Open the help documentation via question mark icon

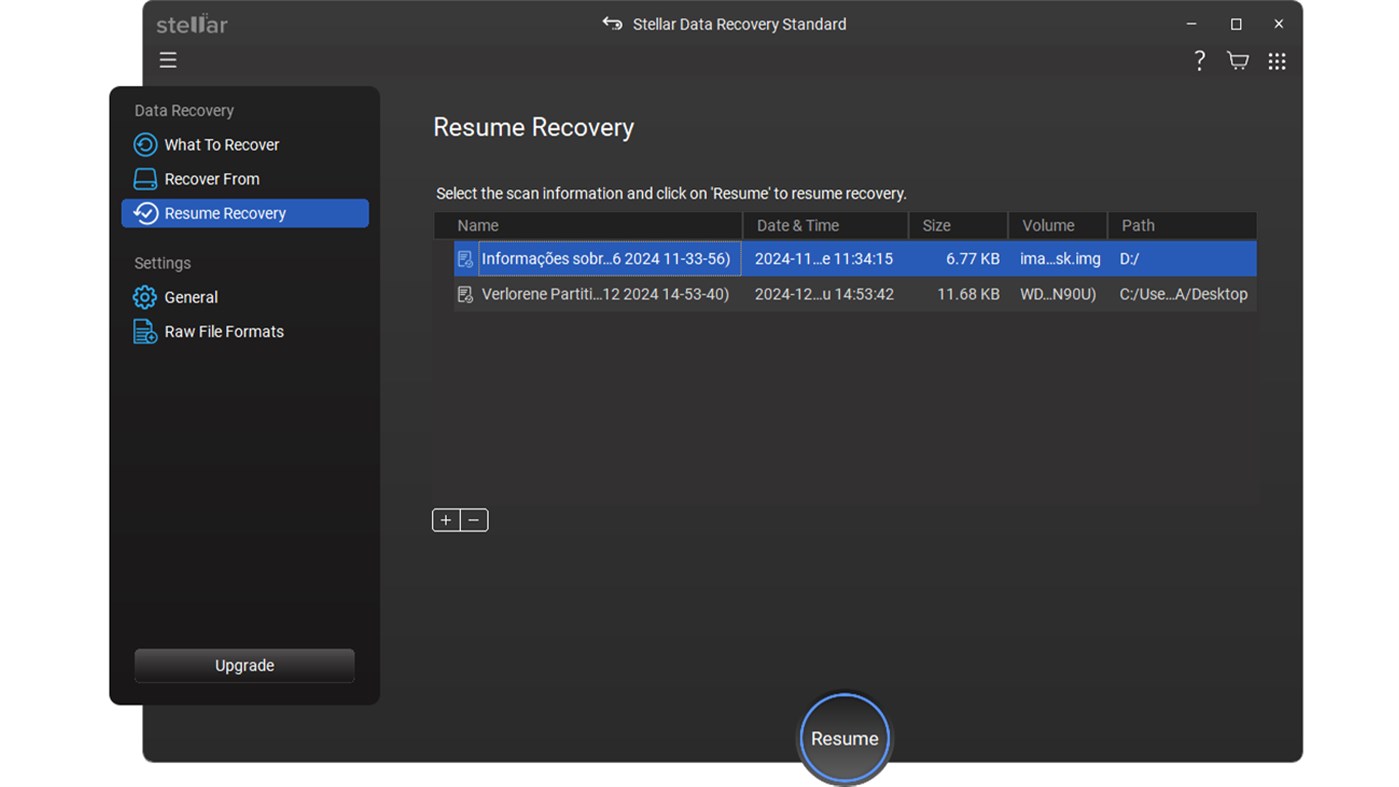point(1199,60)
